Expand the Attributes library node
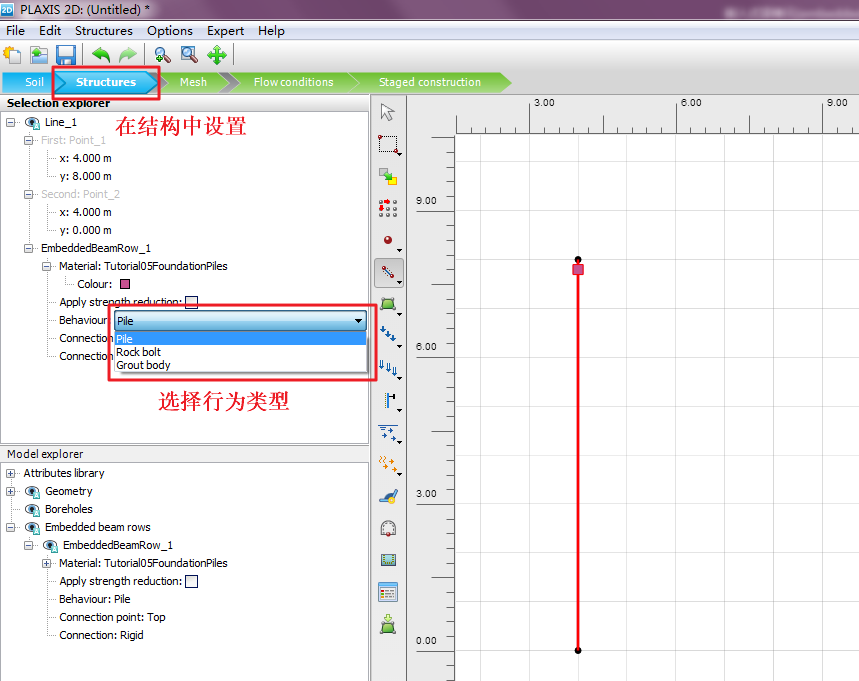Screen dimensions: 859x681 (10, 473)
